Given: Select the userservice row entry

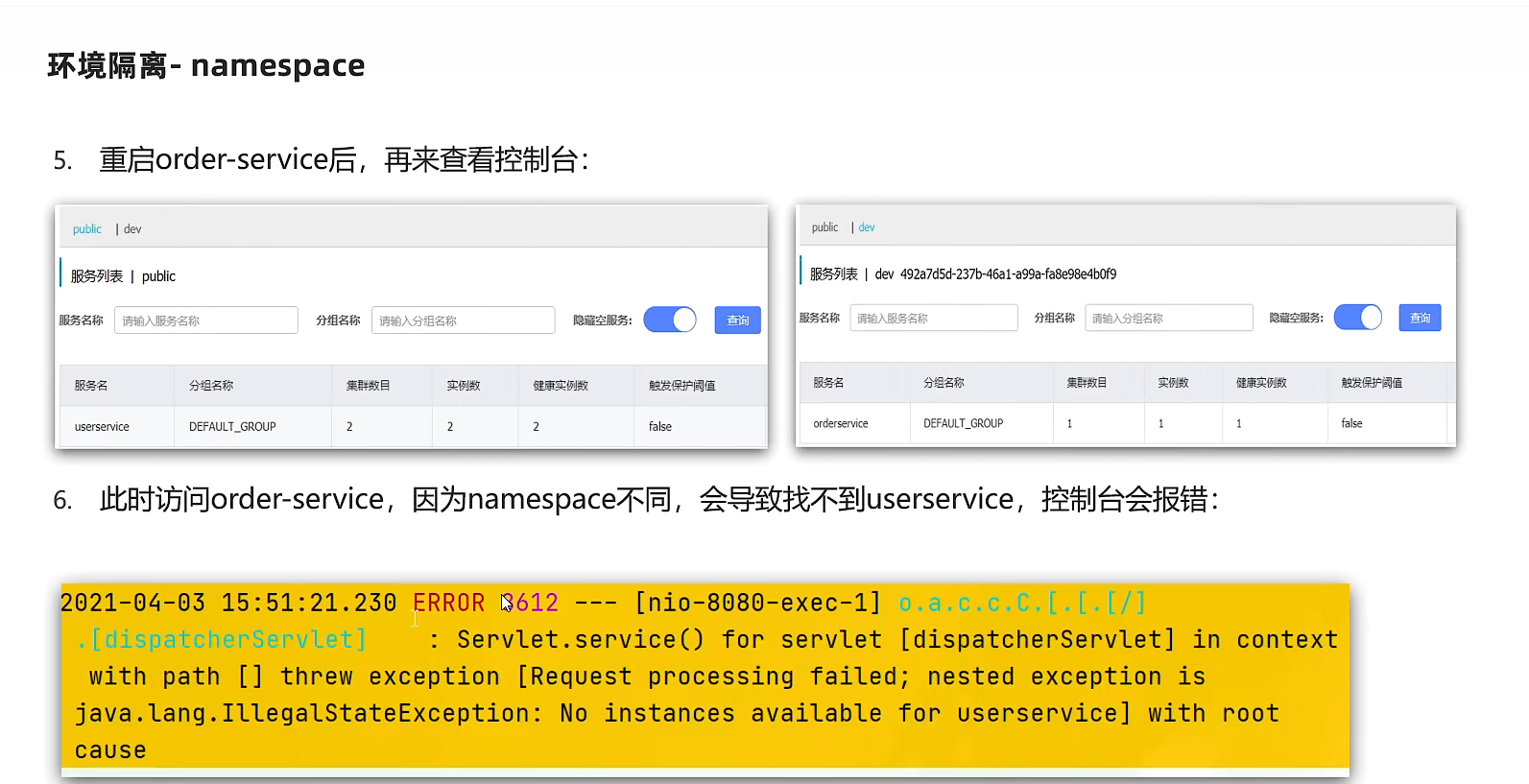Looking at the screenshot, I should coord(102,427).
